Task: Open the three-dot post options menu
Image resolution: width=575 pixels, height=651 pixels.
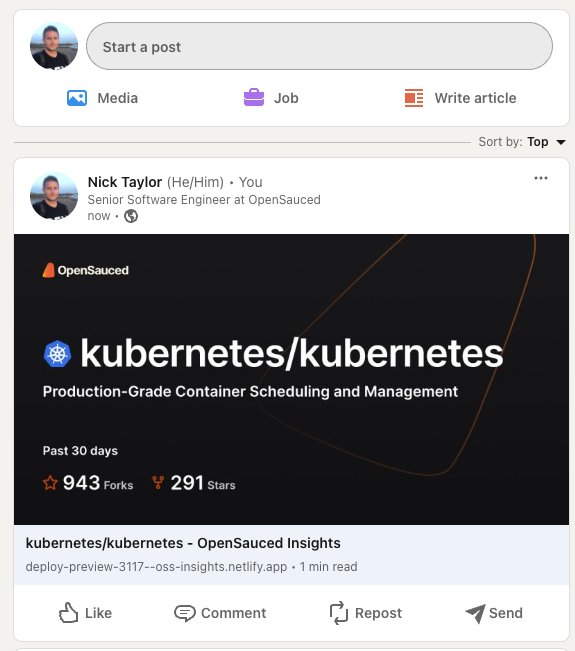Action: click(541, 178)
